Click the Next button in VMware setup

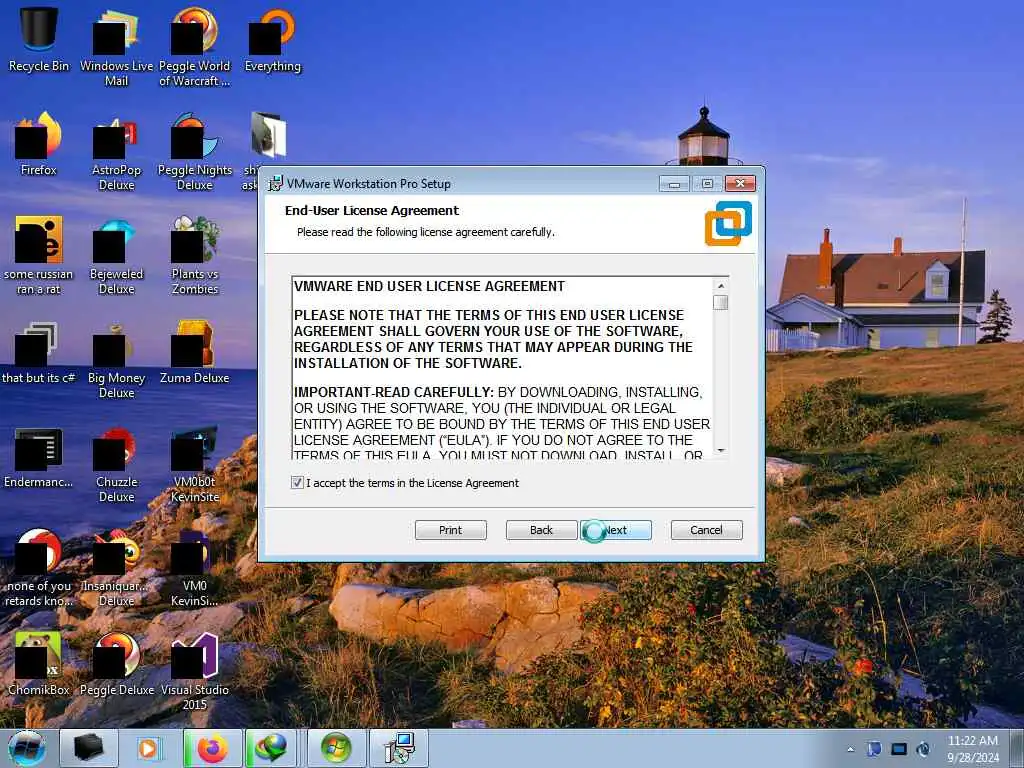point(616,530)
